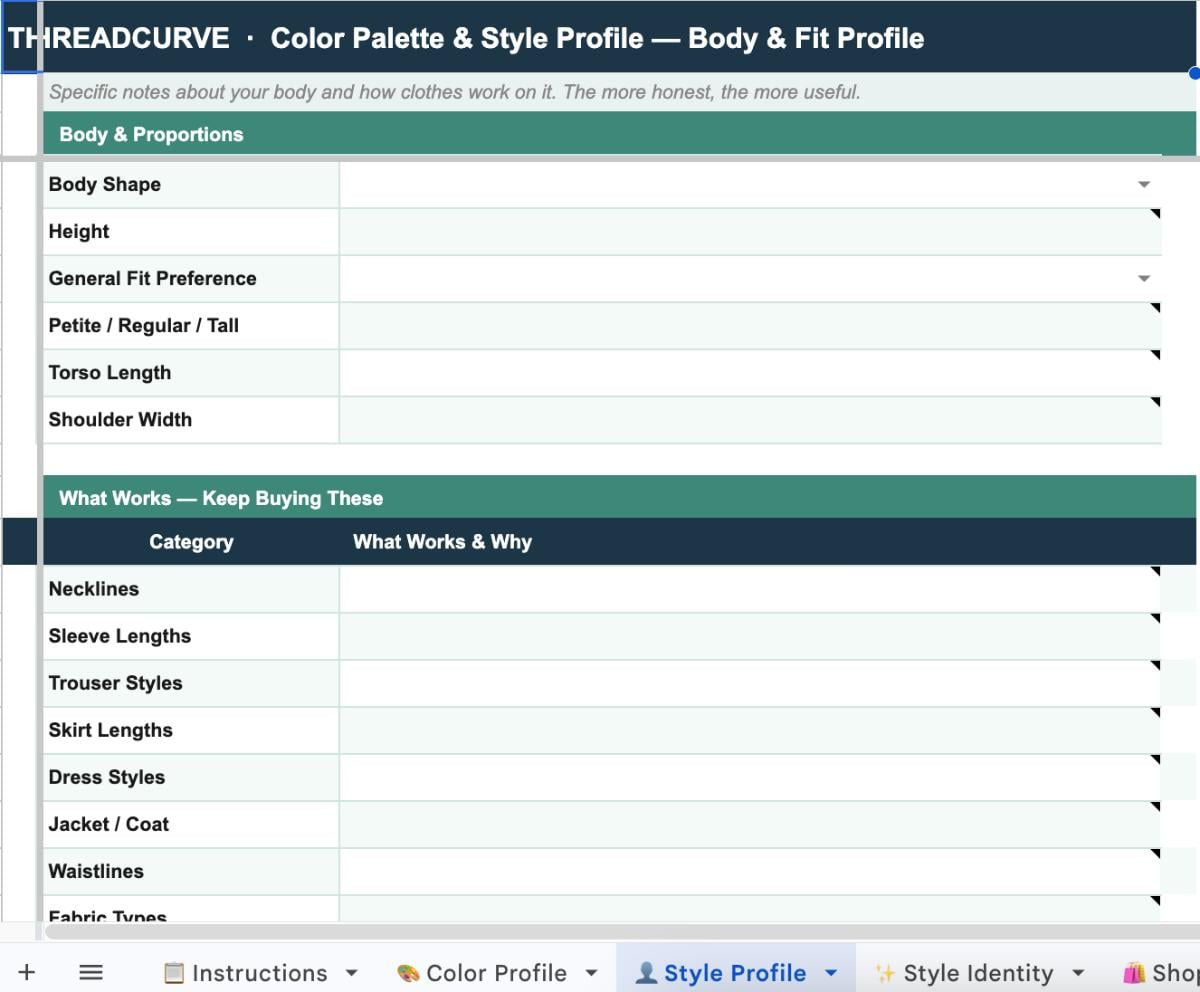
Task: Open the All Sheets list menu
Action: (90, 972)
